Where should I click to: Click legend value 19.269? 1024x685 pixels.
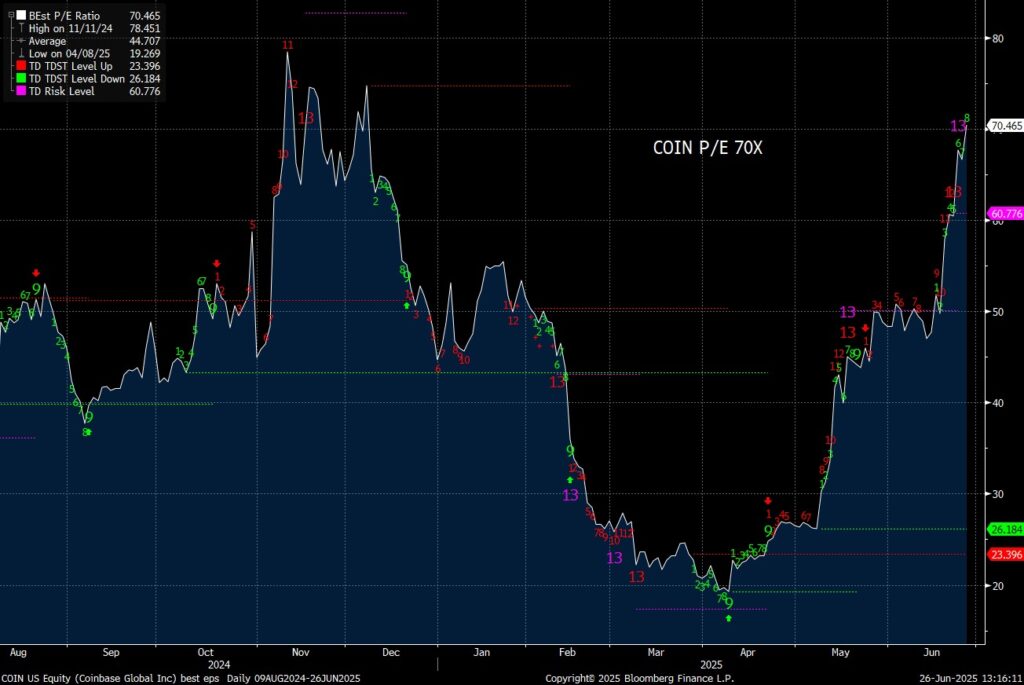(144, 54)
